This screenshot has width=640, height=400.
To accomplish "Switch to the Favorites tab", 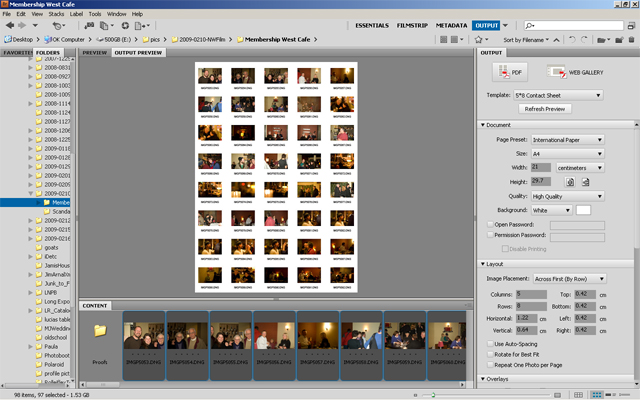I will 17,53.
